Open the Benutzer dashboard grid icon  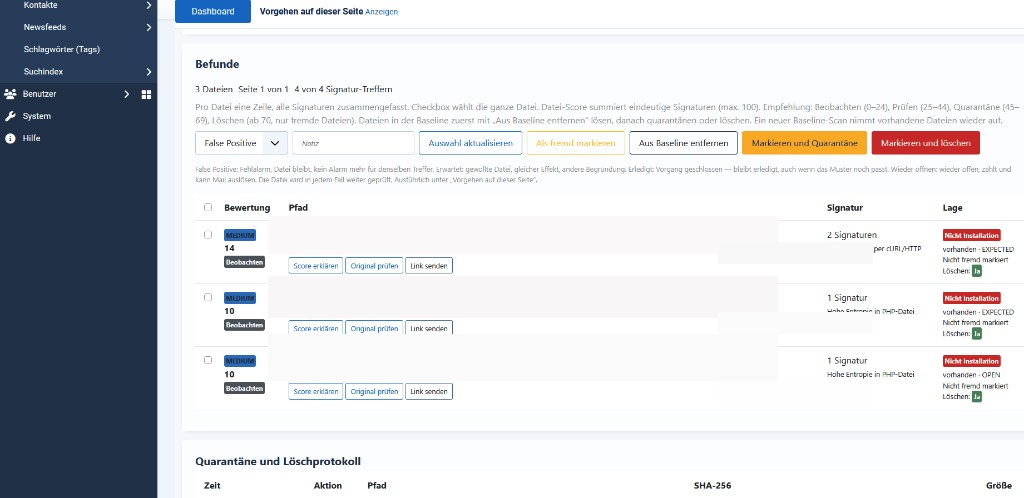146,95
